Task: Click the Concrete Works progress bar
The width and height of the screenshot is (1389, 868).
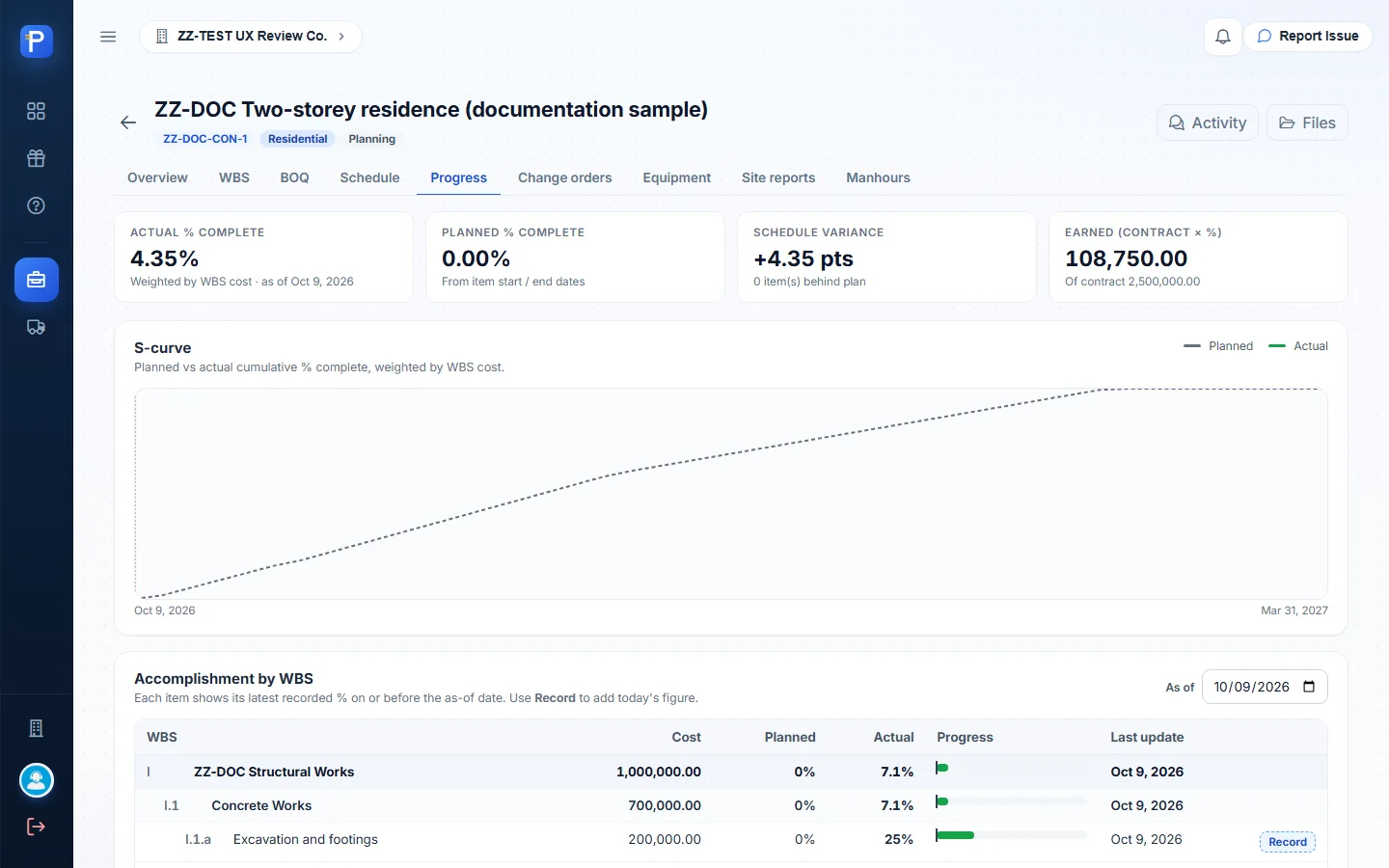Action: coord(1011,801)
